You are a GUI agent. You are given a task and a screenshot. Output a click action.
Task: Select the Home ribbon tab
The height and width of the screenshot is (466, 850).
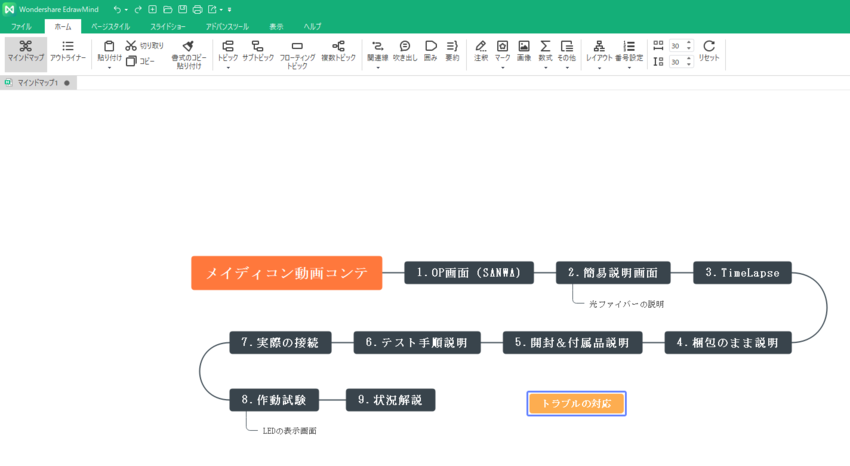63,26
